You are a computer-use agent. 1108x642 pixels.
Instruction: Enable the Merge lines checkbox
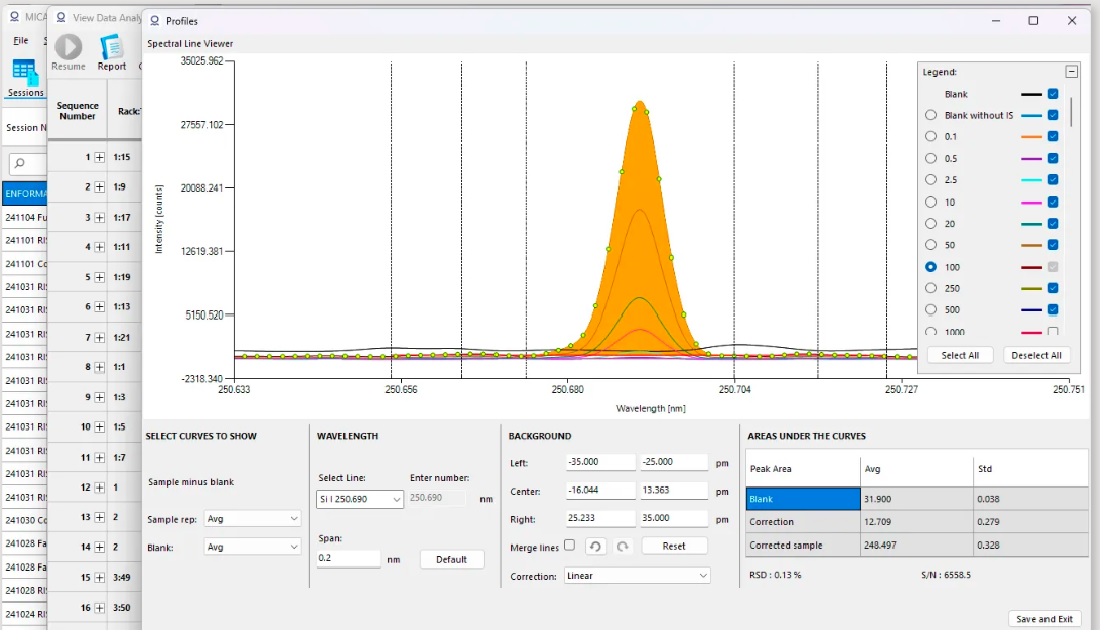(x=569, y=545)
